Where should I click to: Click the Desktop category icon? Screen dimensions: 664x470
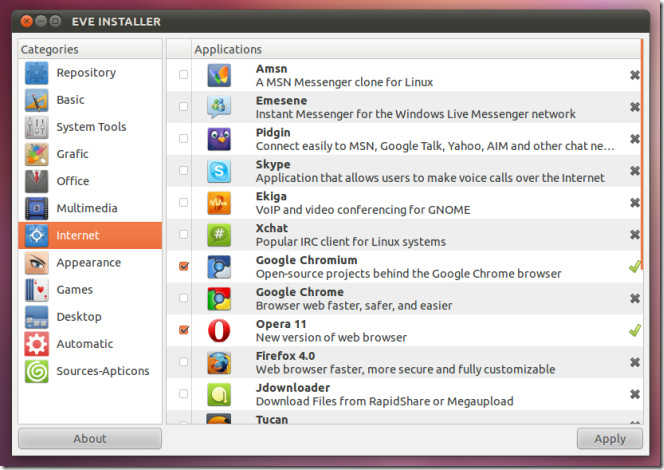coord(36,317)
